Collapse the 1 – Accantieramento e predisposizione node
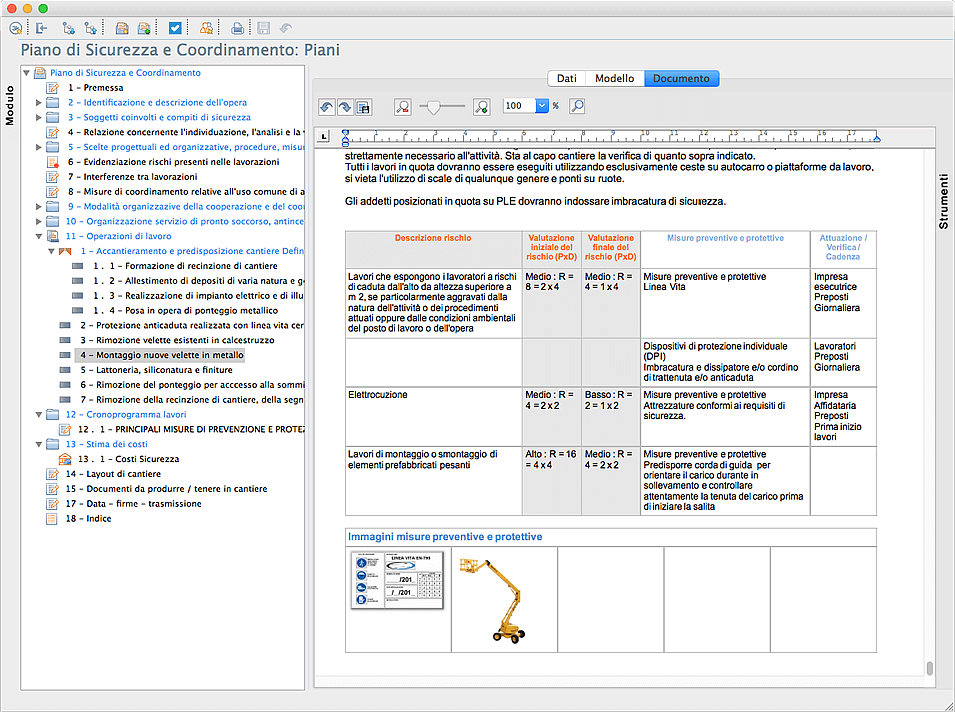The image size is (955, 712). pyautogui.click(x=52, y=252)
